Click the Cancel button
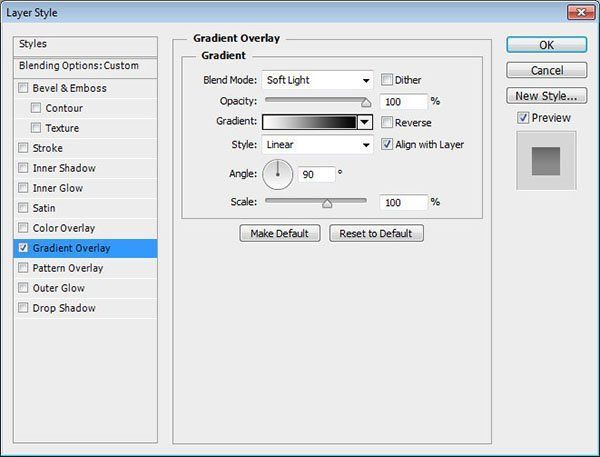The height and width of the screenshot is (457, 600). 546,70
